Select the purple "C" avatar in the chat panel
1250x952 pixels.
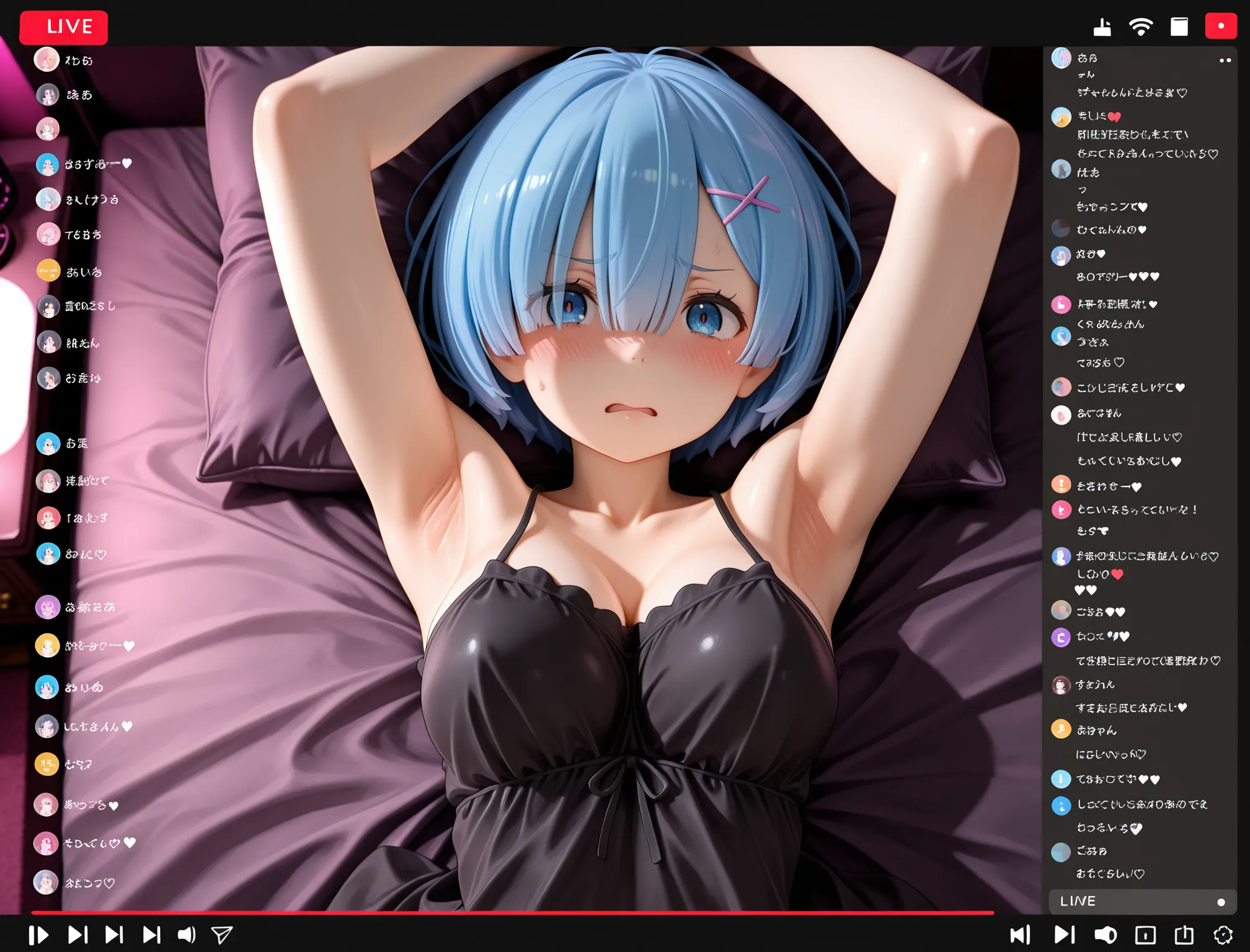point(1061,637)
